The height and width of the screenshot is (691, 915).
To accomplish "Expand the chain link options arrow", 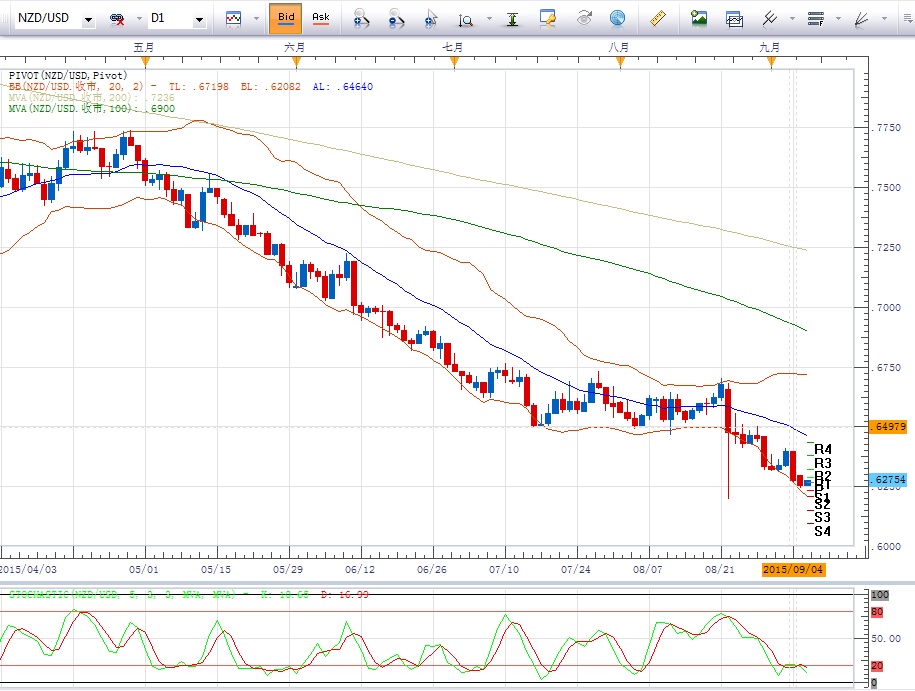I will pos(139,19).
